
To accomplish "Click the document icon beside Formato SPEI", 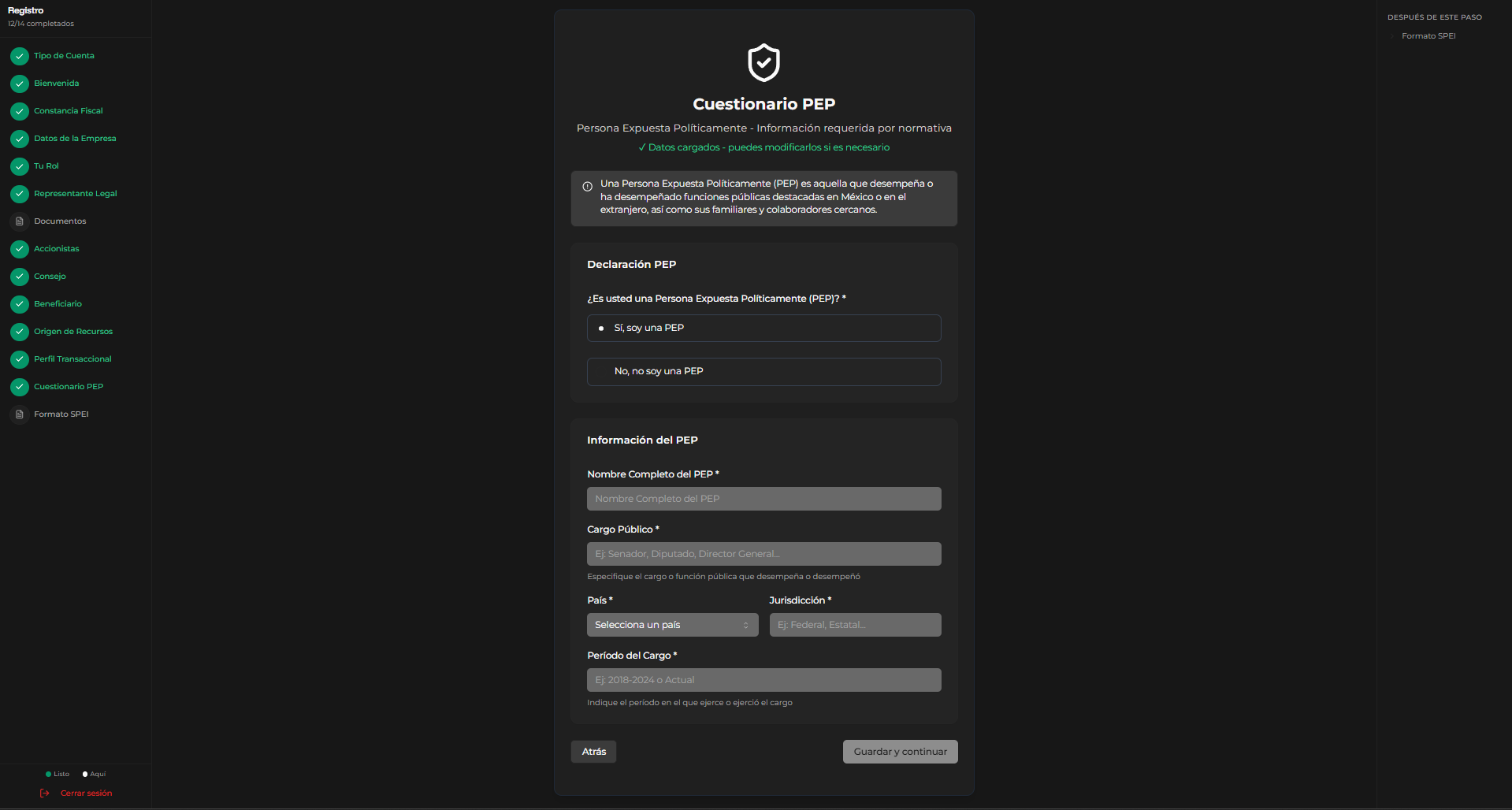I will coord(20,414).
